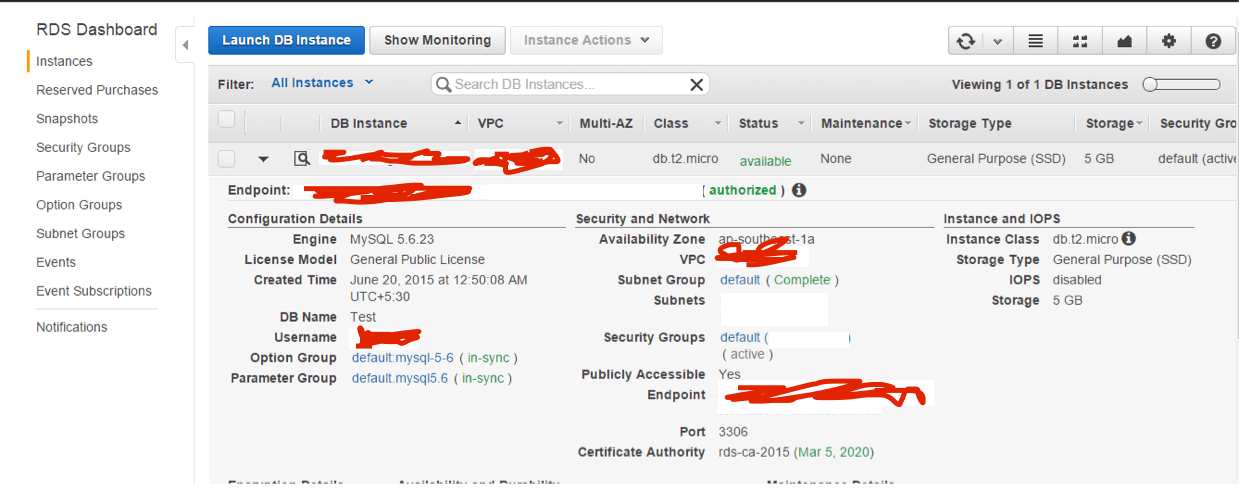Click the Multi-AZ column header

606,123
